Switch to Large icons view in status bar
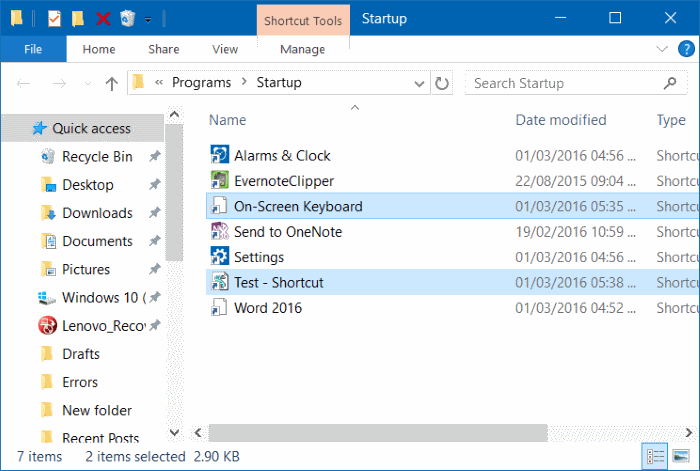This screenshot has width=700, height=471. [x=681, y=456]
